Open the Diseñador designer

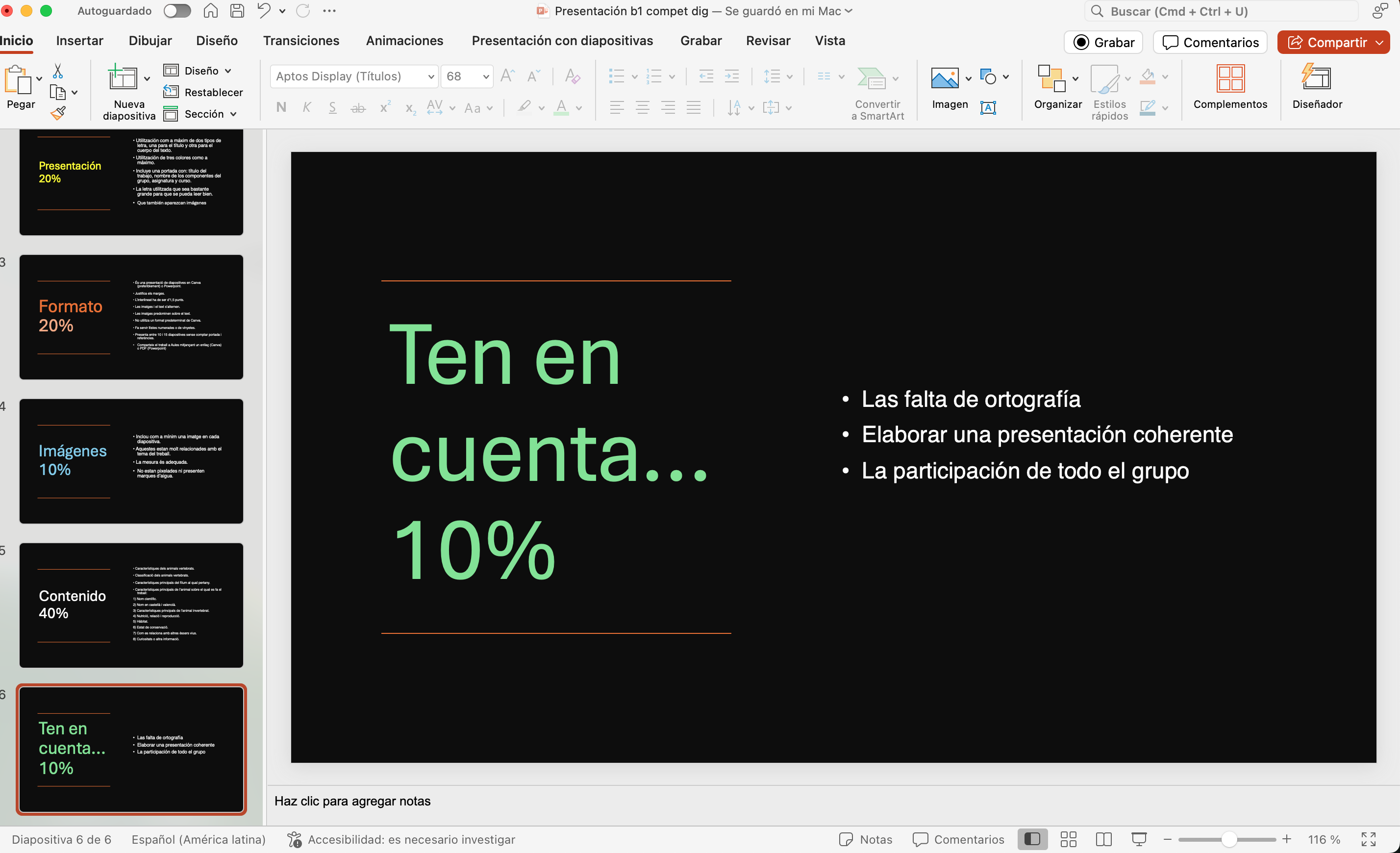pyautogui.click(x=1317, y=86)
